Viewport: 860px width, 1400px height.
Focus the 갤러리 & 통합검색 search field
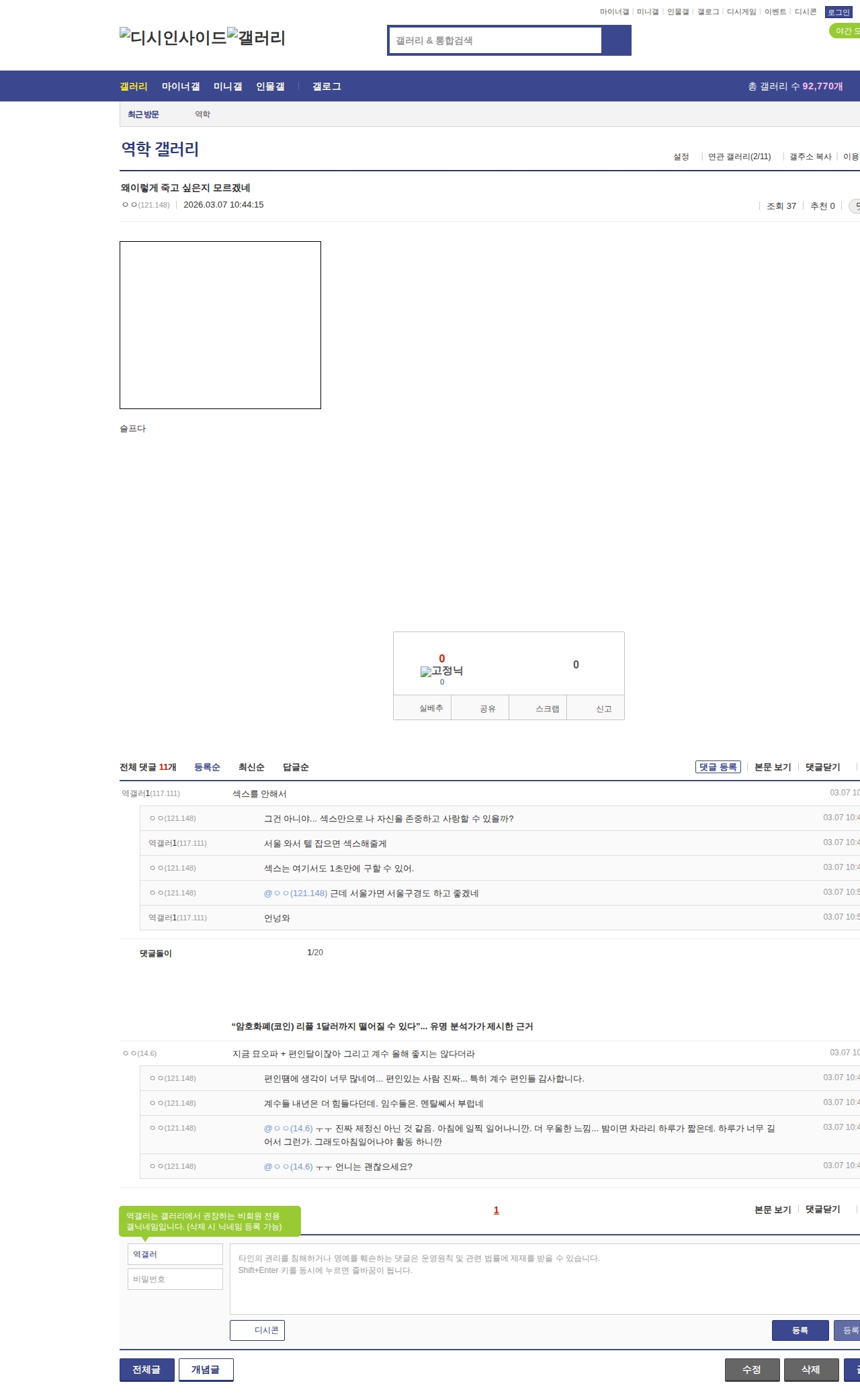click(495, 40)
